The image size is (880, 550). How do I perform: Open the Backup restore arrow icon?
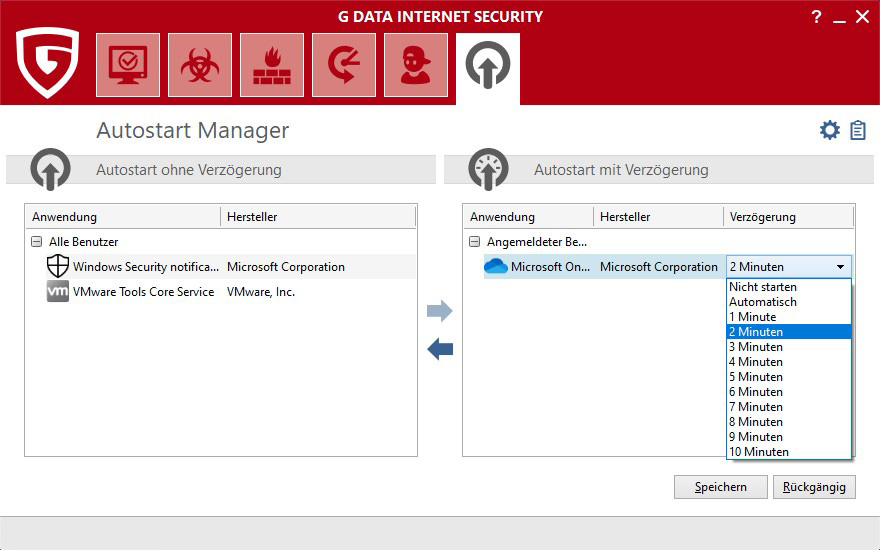(344, 65)
